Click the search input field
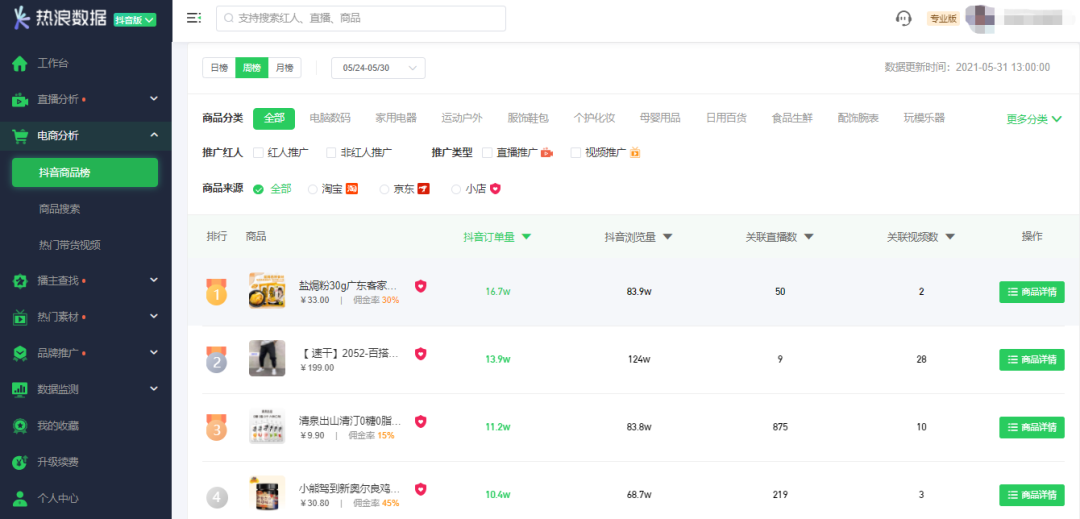This screenshot has height=519, width=1080. [x=361, y=19]
